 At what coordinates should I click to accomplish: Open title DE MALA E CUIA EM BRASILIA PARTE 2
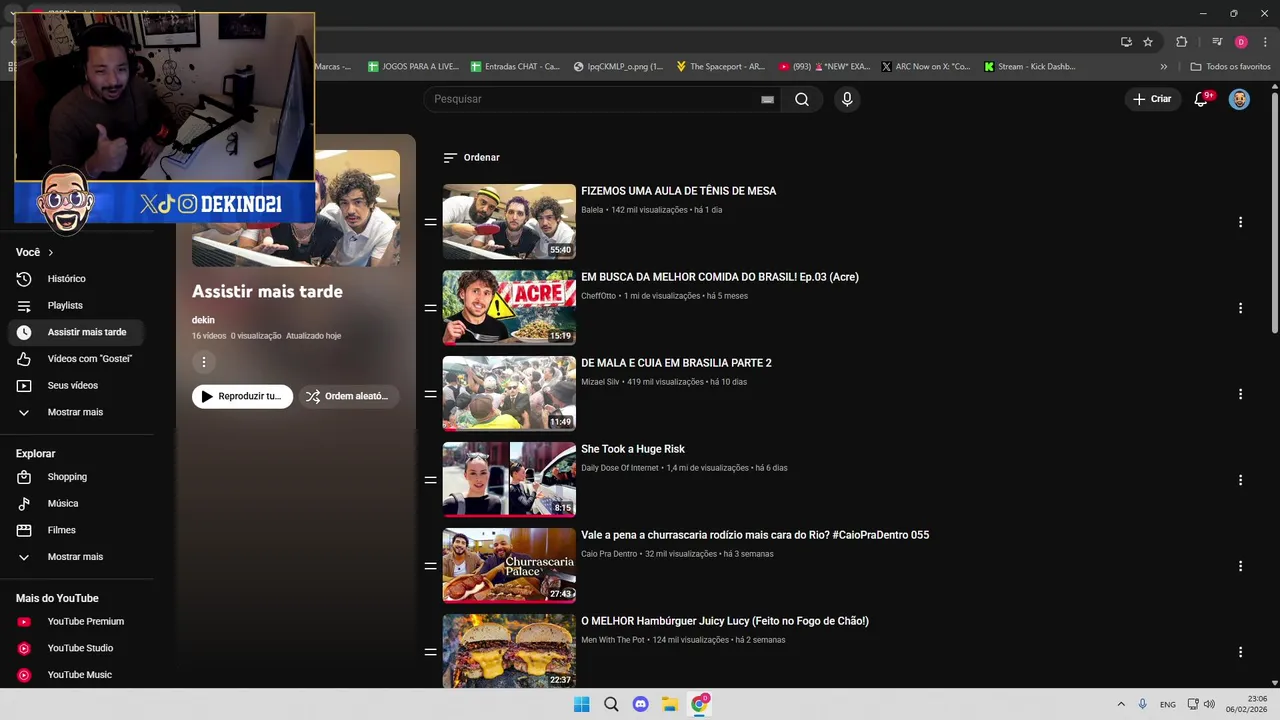coord(676,363)
